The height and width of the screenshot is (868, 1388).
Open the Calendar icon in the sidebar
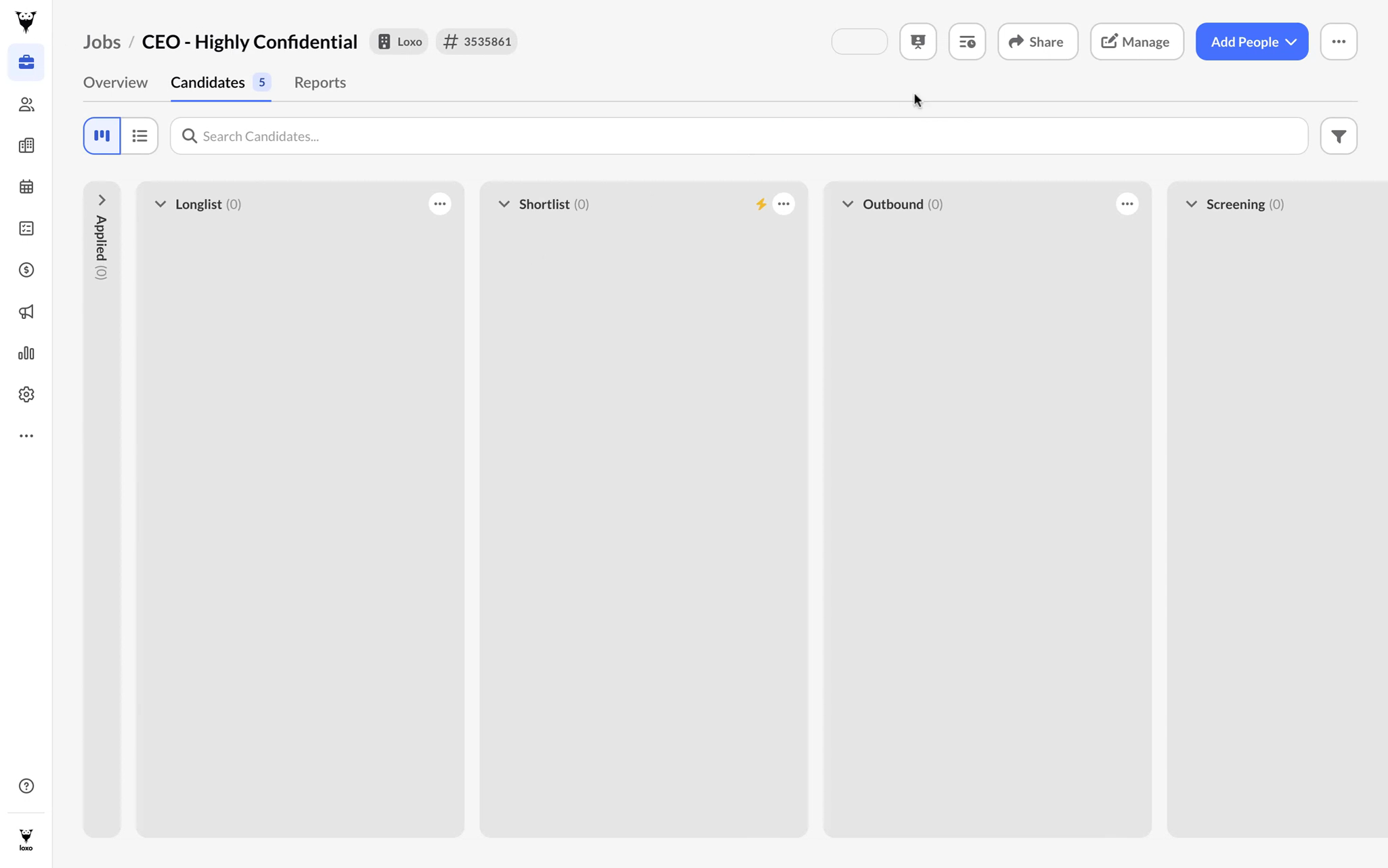click(x=26, y=187)
